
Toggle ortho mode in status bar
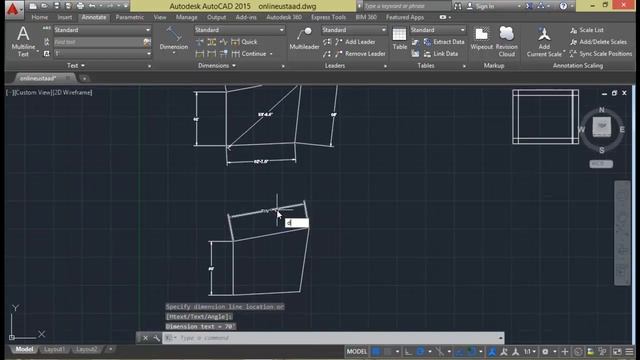[408, 351]
